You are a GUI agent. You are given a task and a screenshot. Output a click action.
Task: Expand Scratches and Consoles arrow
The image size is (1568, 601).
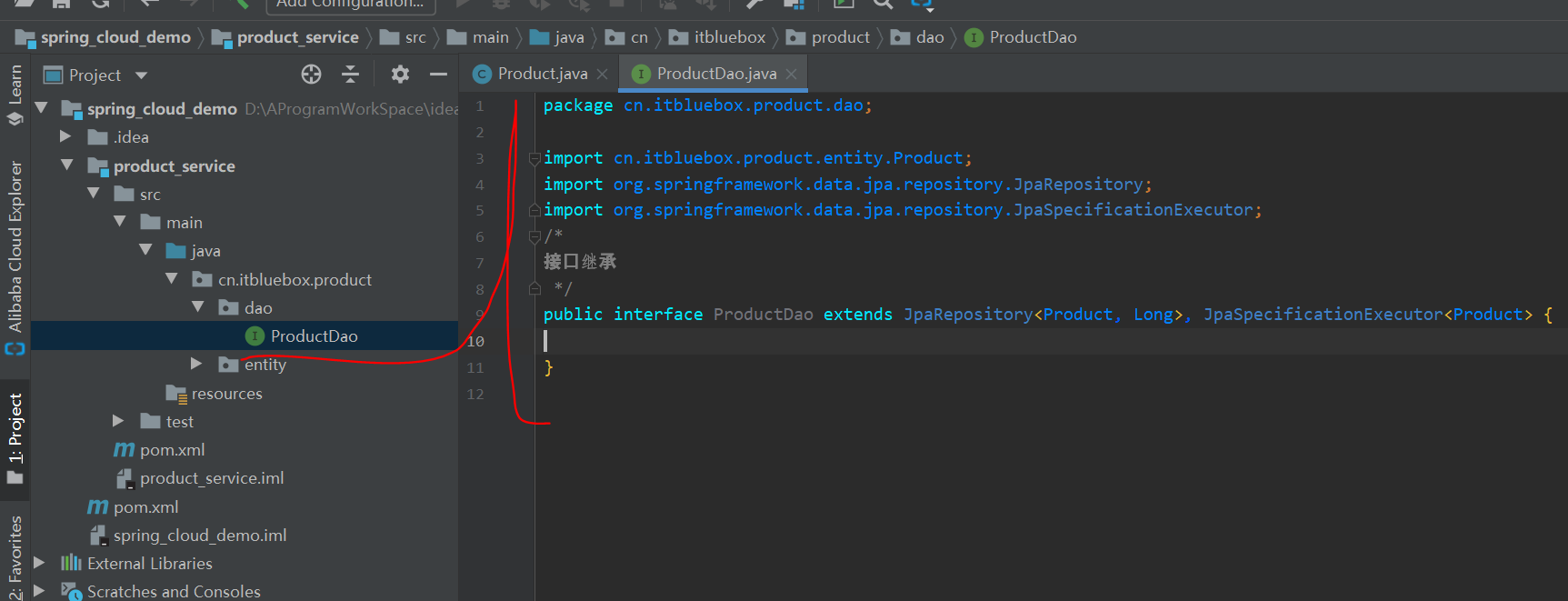click(x=39, y=591)
